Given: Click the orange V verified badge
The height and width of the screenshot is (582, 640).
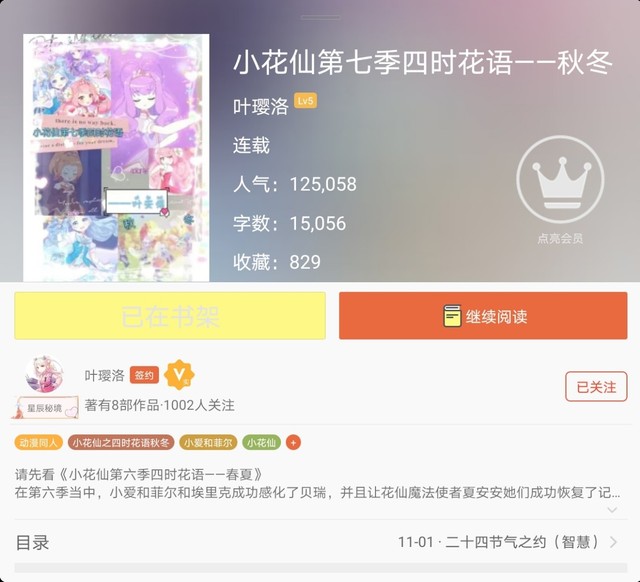Looking at the screenshot, I should pos(179,375).
